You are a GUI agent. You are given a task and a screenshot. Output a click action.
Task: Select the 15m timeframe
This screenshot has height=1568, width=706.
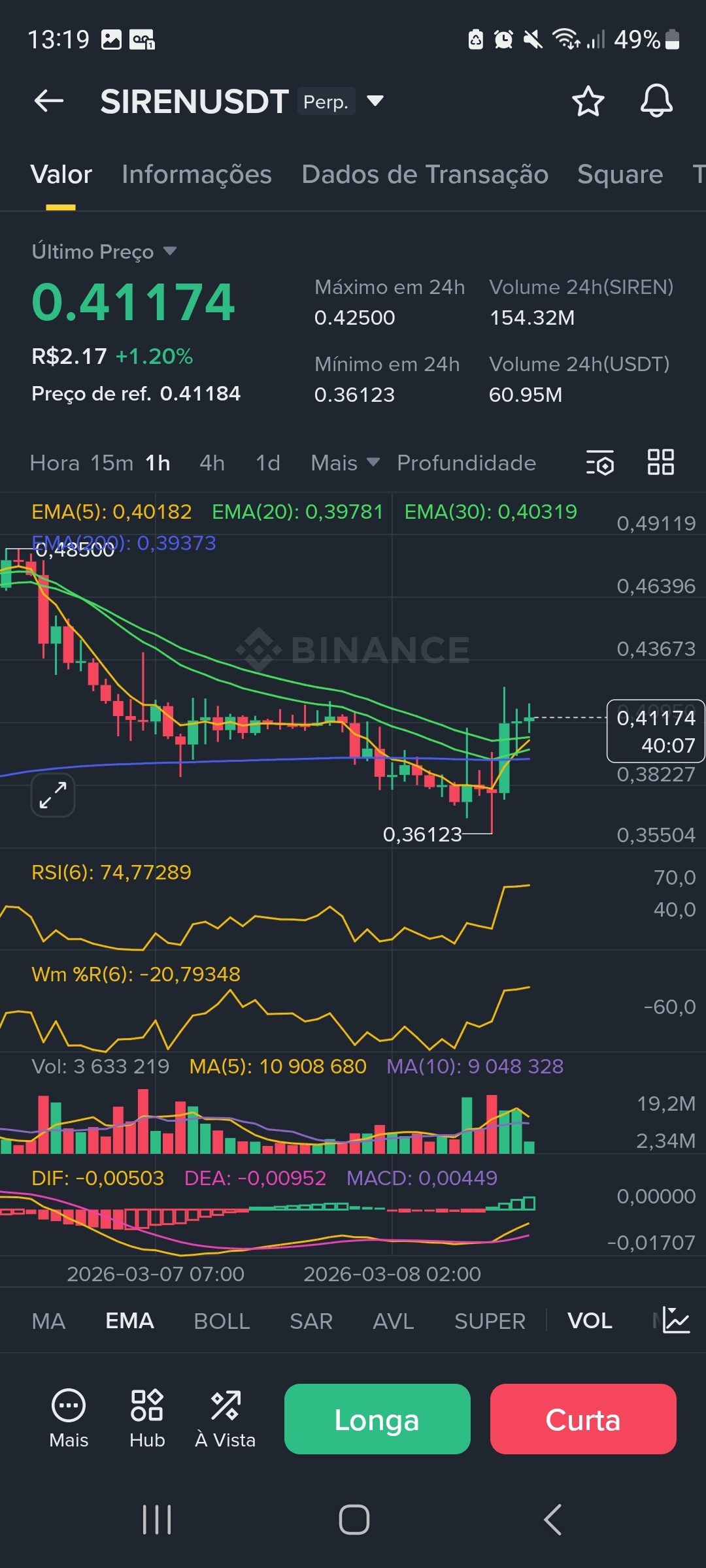(x=112, y=463)
